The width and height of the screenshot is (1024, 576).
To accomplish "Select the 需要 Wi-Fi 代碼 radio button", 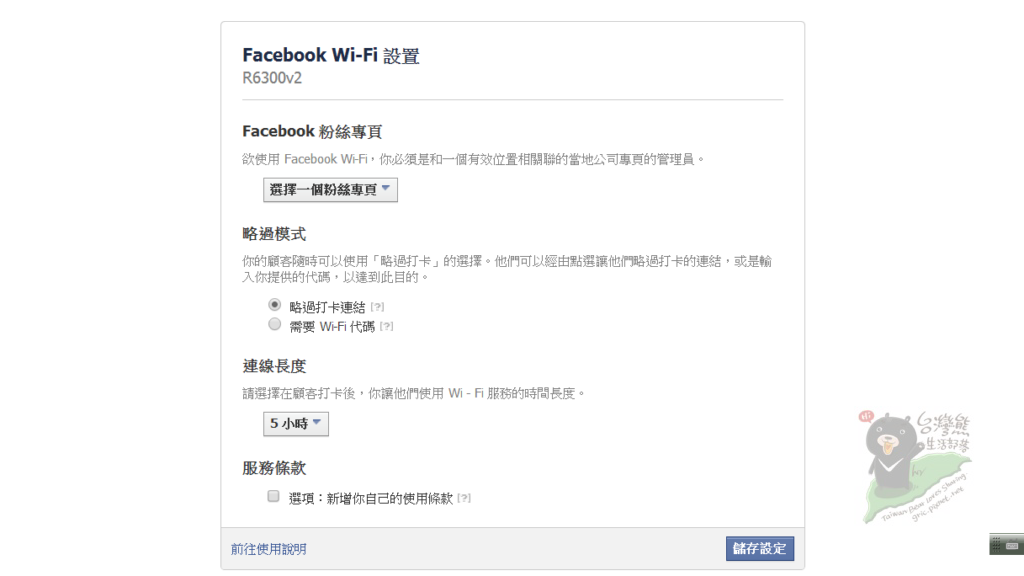I will [x=274, y=324].
